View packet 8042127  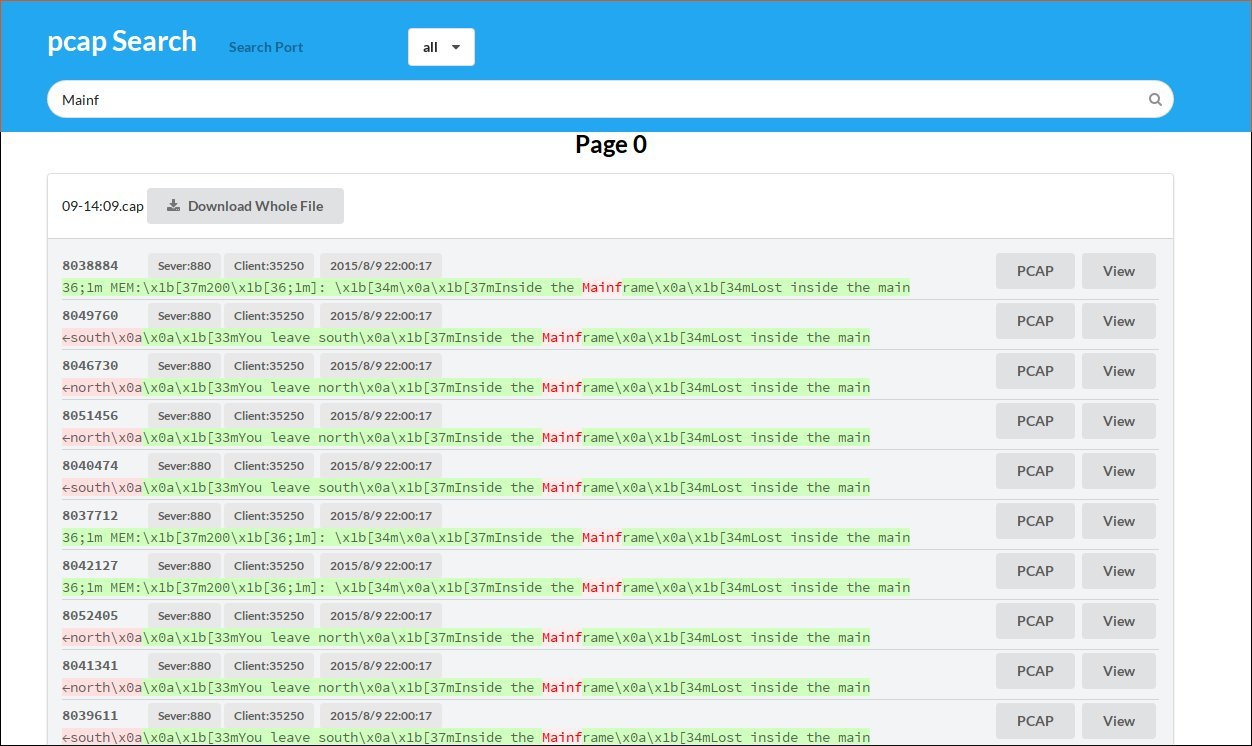(x=1119, y=571)
